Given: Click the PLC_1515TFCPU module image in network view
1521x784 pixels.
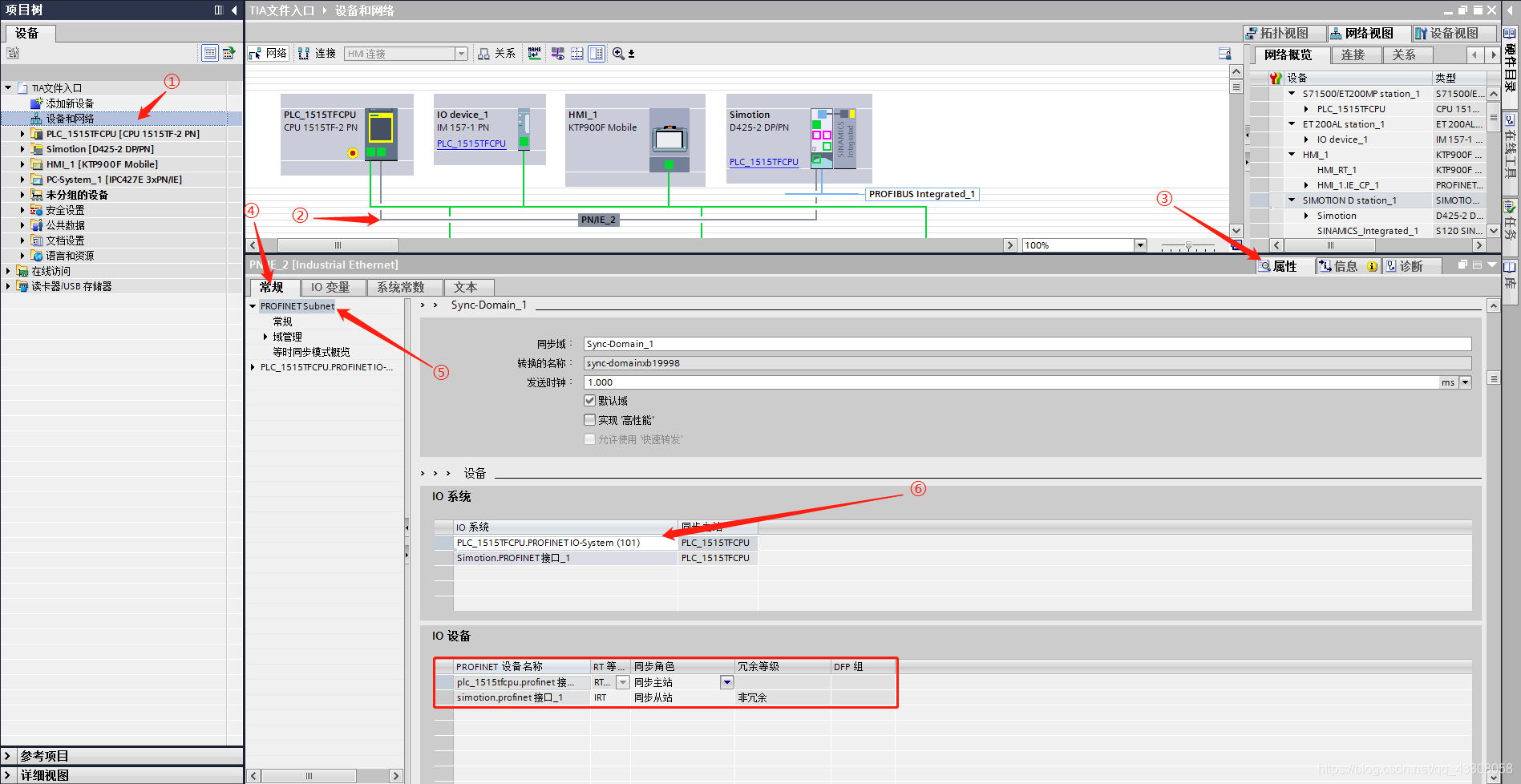Looking at the screenshot, I should [x=381, y=135].
